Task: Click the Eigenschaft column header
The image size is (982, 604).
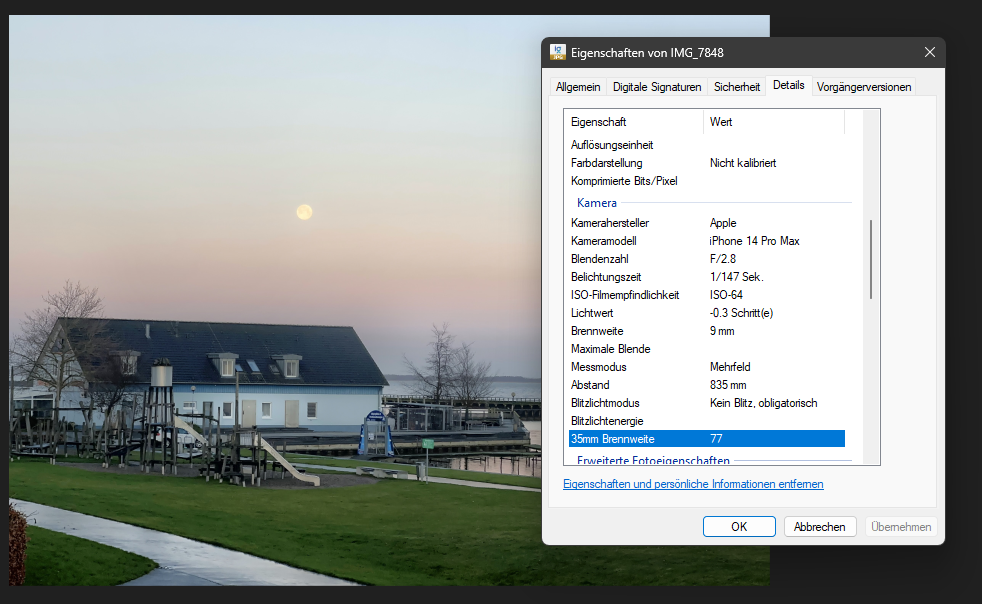Action: [x=598, y=122]
